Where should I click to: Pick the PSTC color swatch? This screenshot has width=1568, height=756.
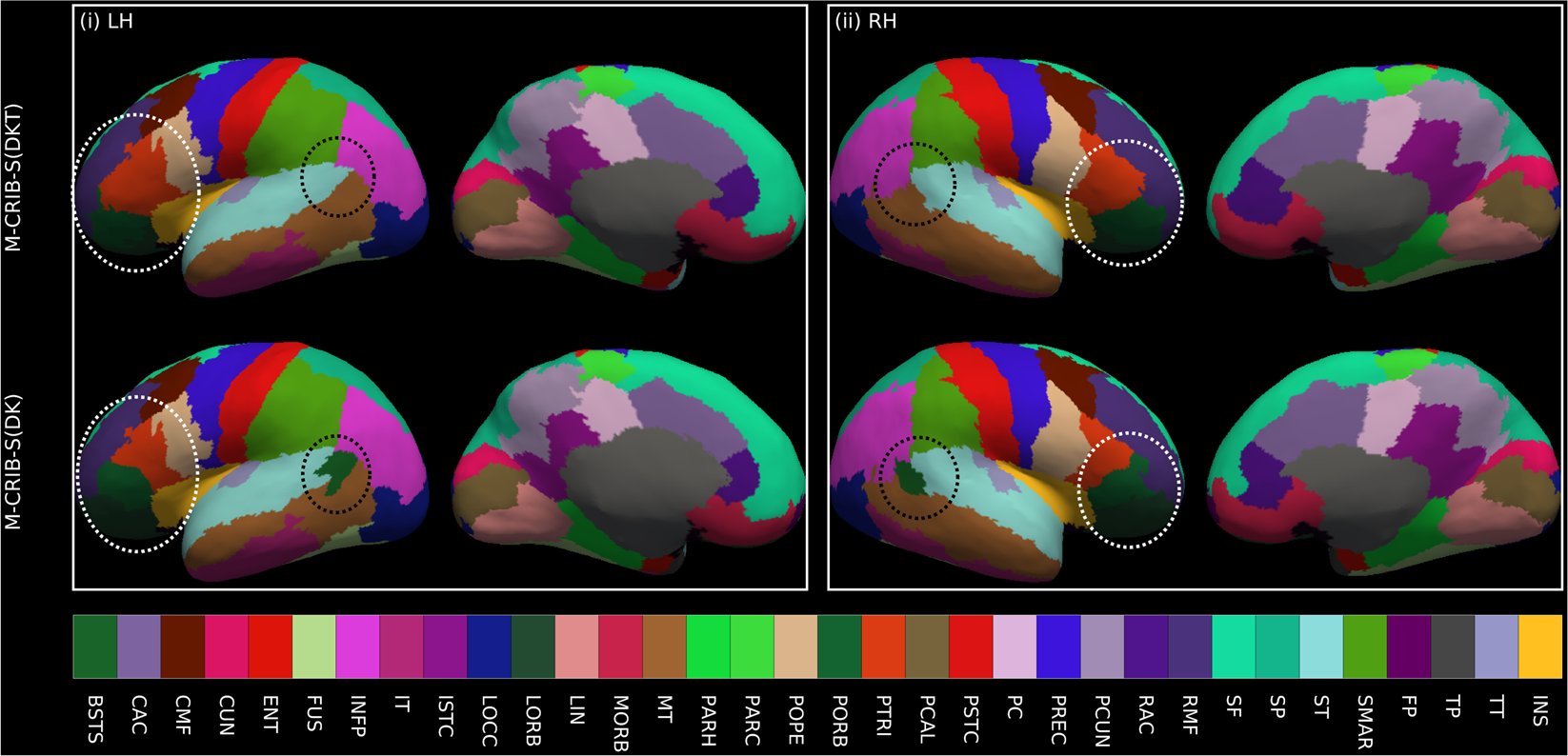tap(972, 647)
